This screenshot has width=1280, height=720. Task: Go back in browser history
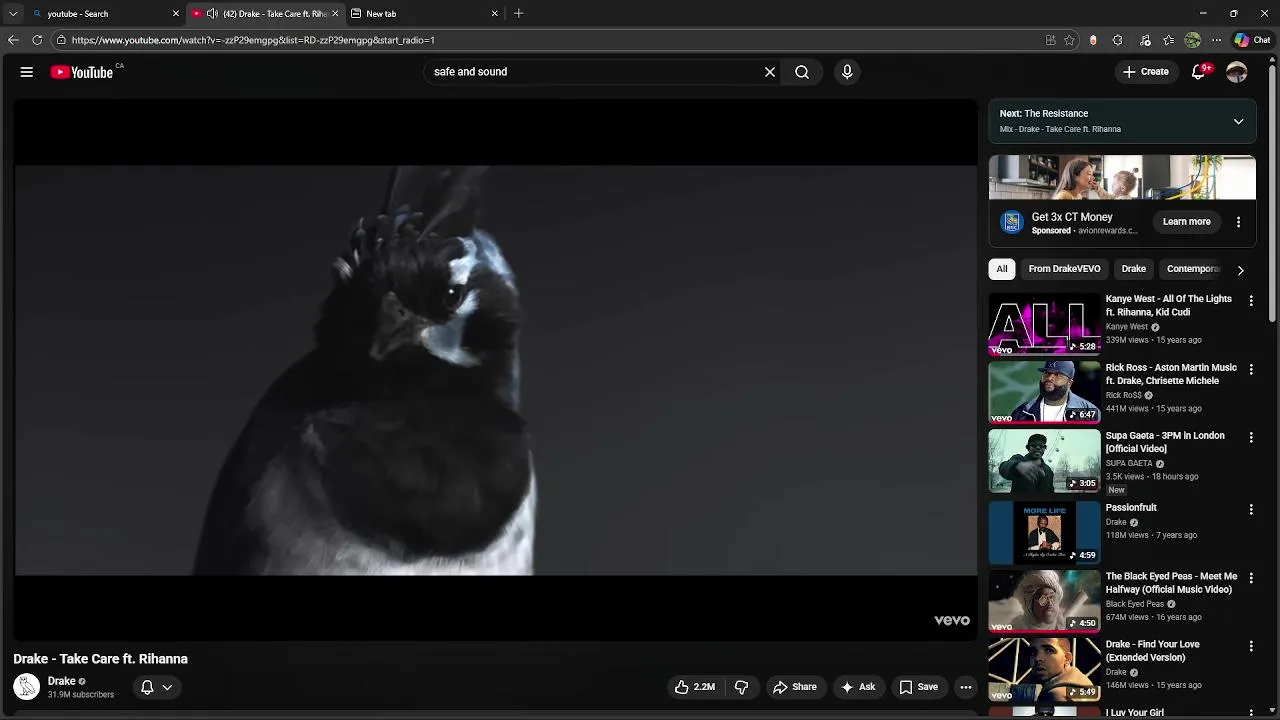[x=13, y=40]
